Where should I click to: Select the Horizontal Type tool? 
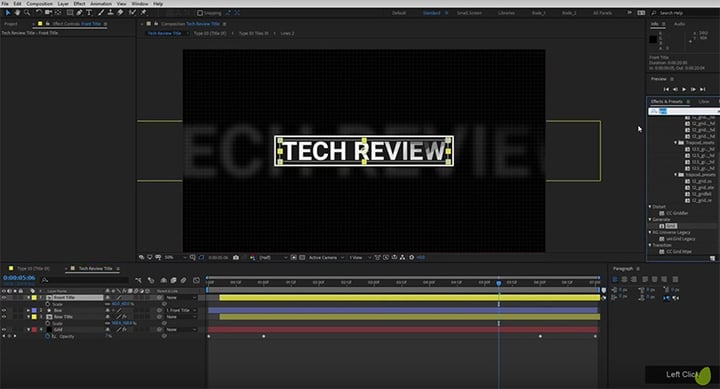click(x=89, y=12)
